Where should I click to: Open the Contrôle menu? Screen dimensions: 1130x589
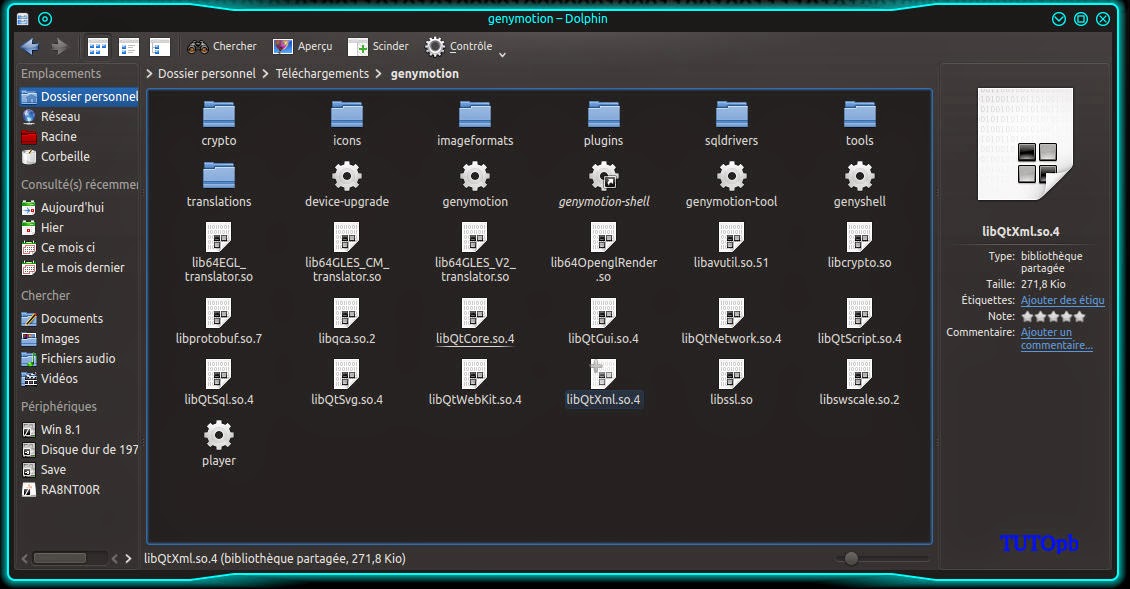(458, 46)
